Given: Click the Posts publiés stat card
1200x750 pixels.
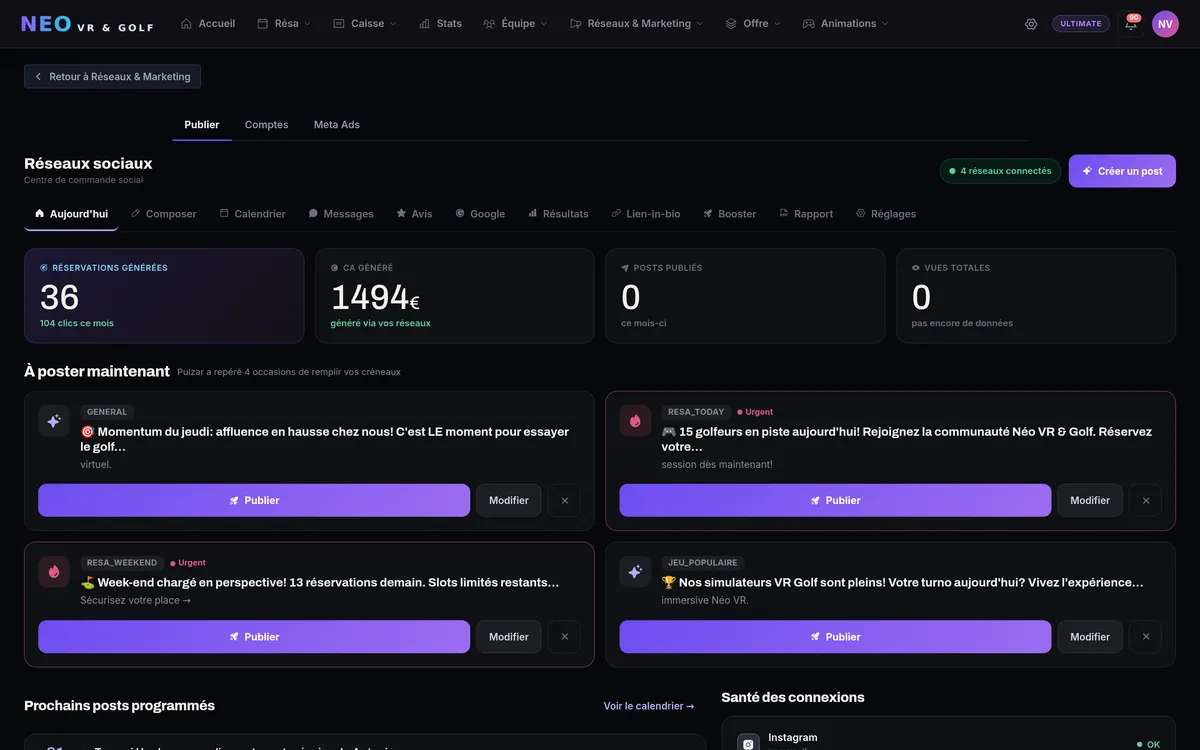Looking at the screenshot, I should tap(745, 296).
